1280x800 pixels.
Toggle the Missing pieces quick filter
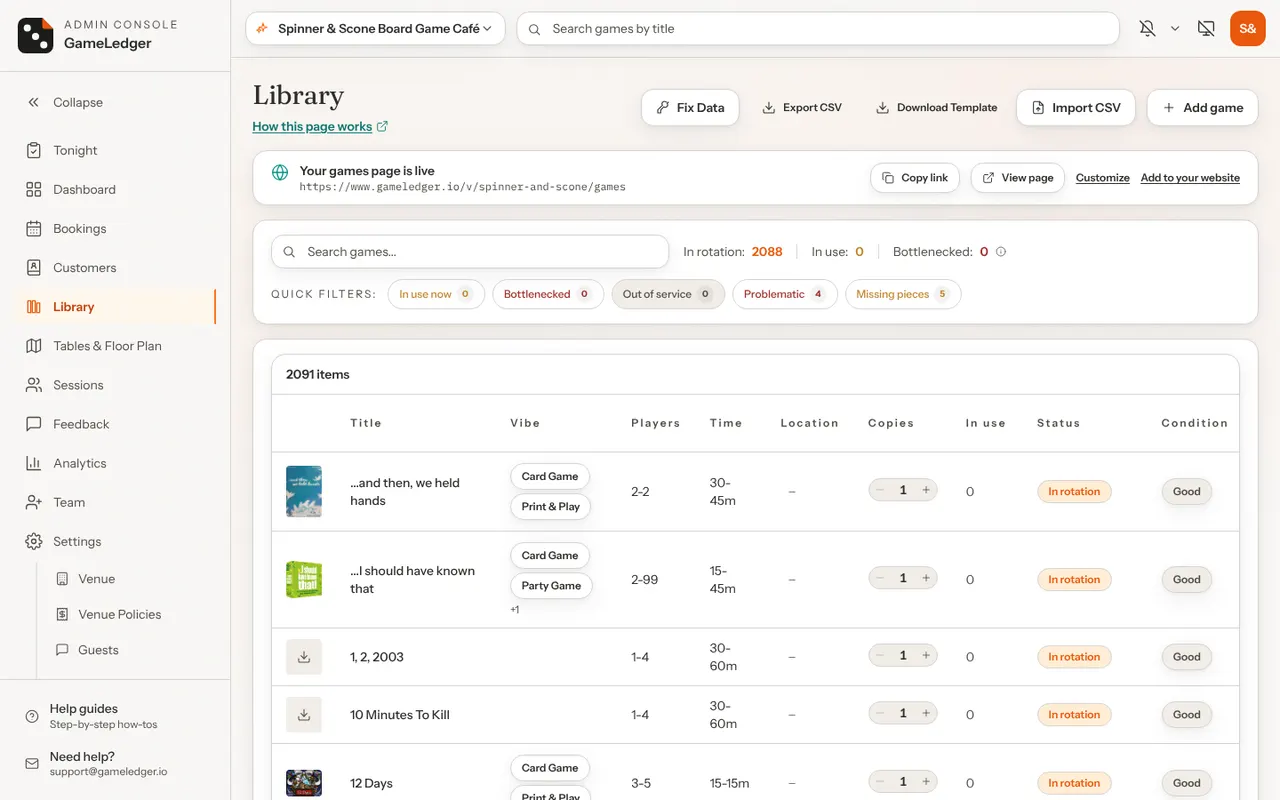pyautogui.click(x=903, y=294)
